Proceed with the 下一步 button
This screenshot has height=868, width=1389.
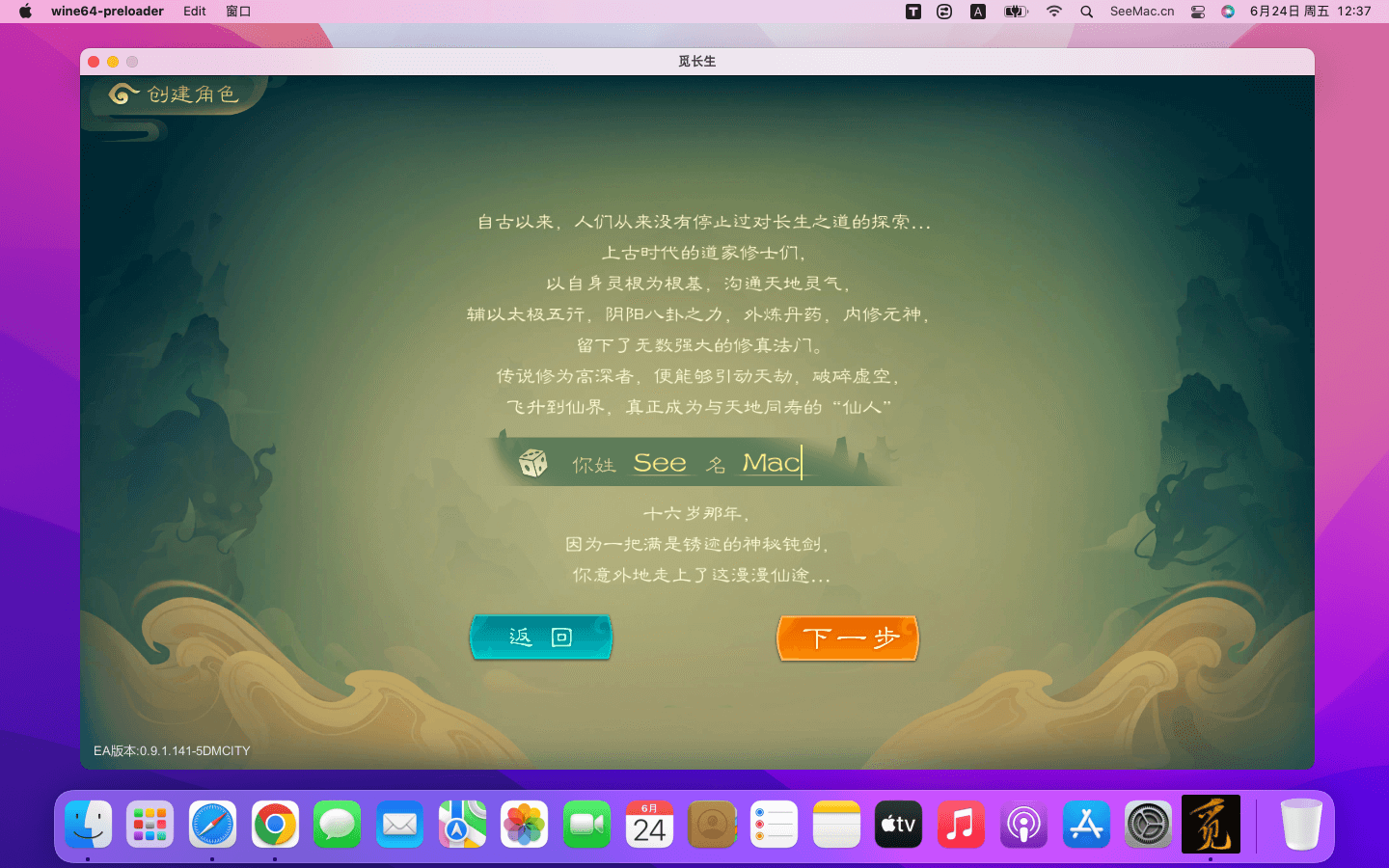pyautogui.click(x=848, y=638)
